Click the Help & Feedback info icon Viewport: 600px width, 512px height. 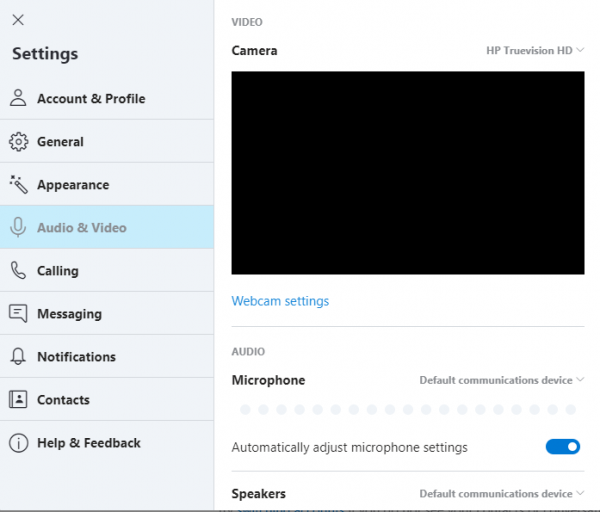tap(18, 442)
